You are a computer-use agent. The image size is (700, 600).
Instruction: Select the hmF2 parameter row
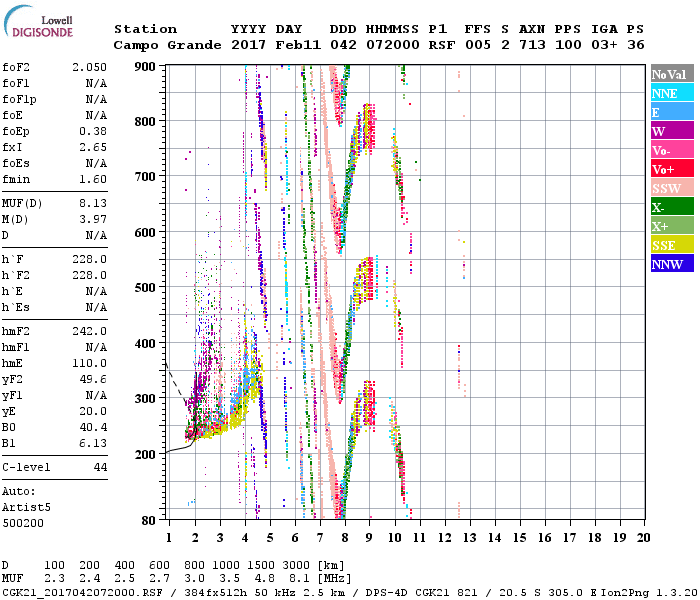[x=55, y=331]
